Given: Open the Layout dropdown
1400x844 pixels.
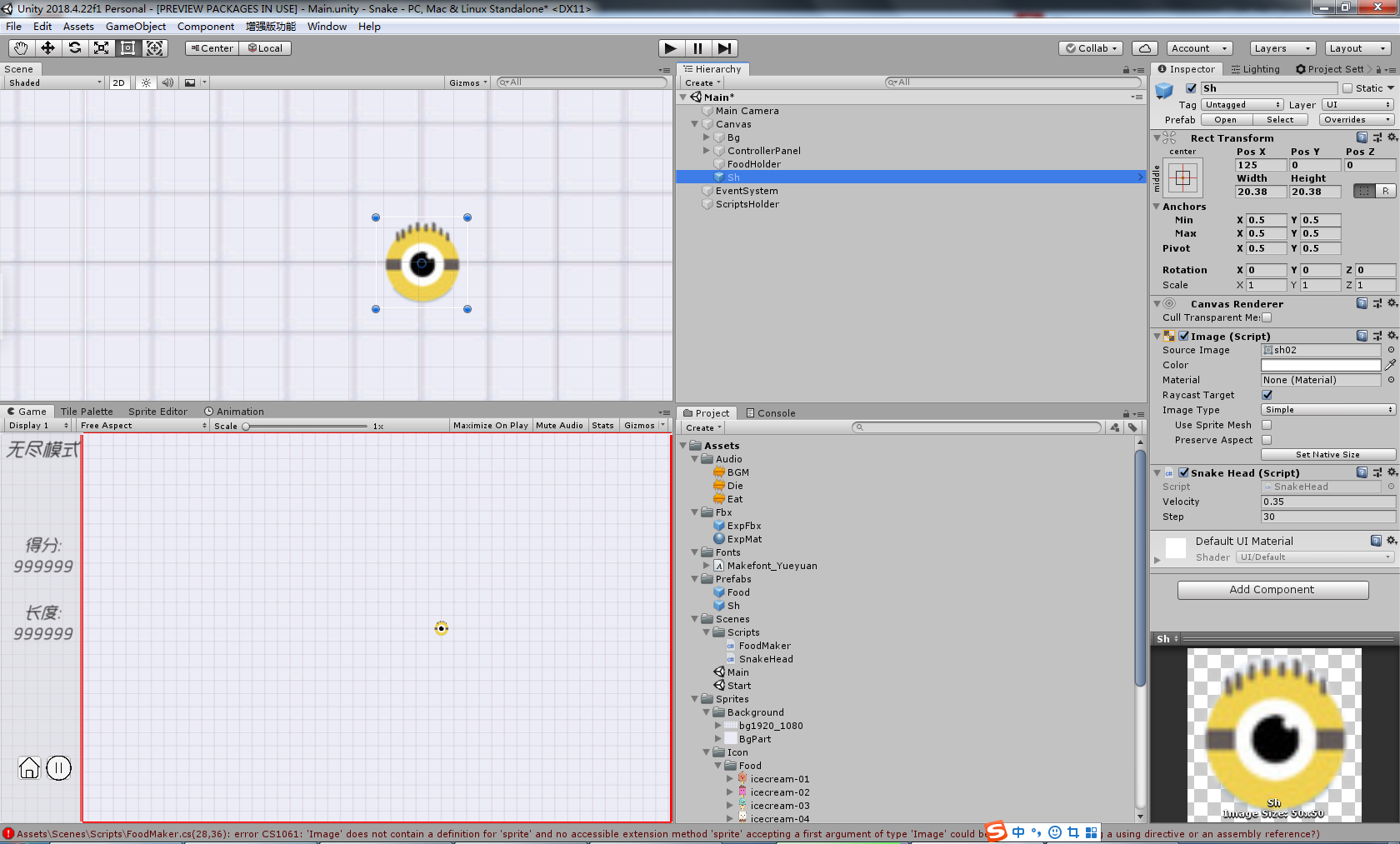Looking at the screenshot, I should click(1358, 48).
